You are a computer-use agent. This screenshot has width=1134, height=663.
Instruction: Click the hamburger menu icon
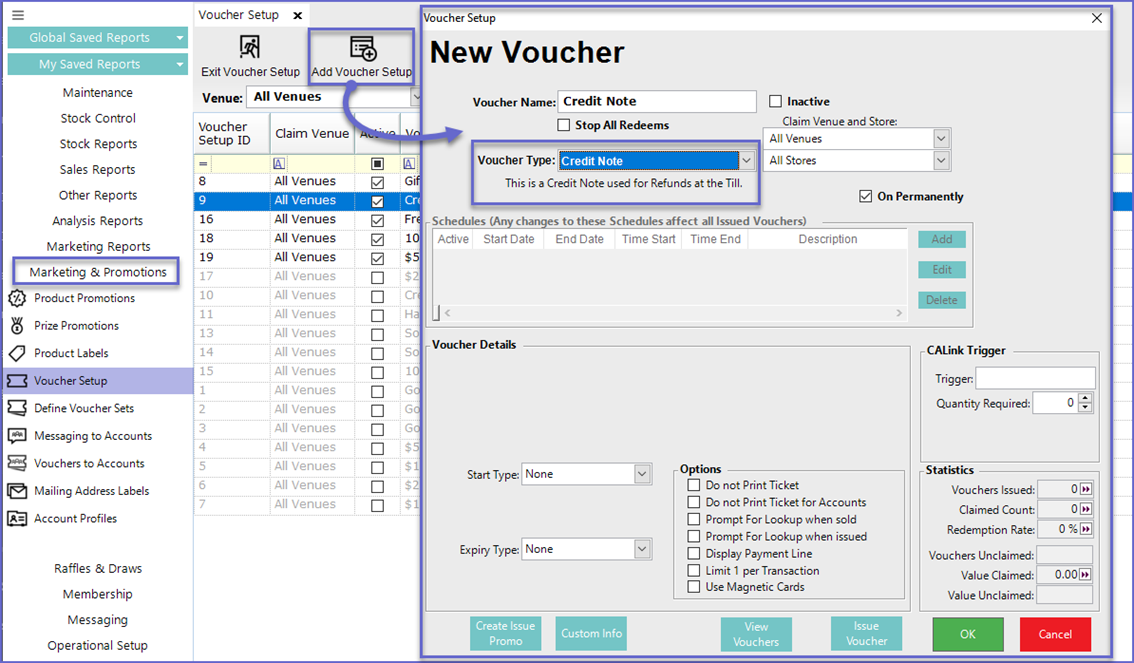pos(18,15)
